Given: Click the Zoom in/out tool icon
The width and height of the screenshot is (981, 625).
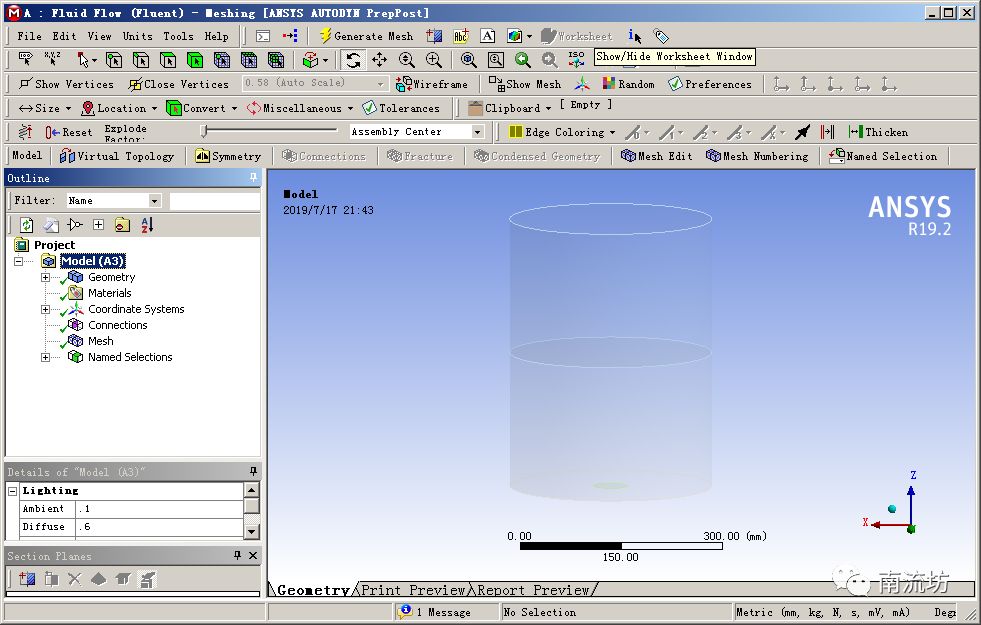Looking at the screenshot, I should (407, 60).
